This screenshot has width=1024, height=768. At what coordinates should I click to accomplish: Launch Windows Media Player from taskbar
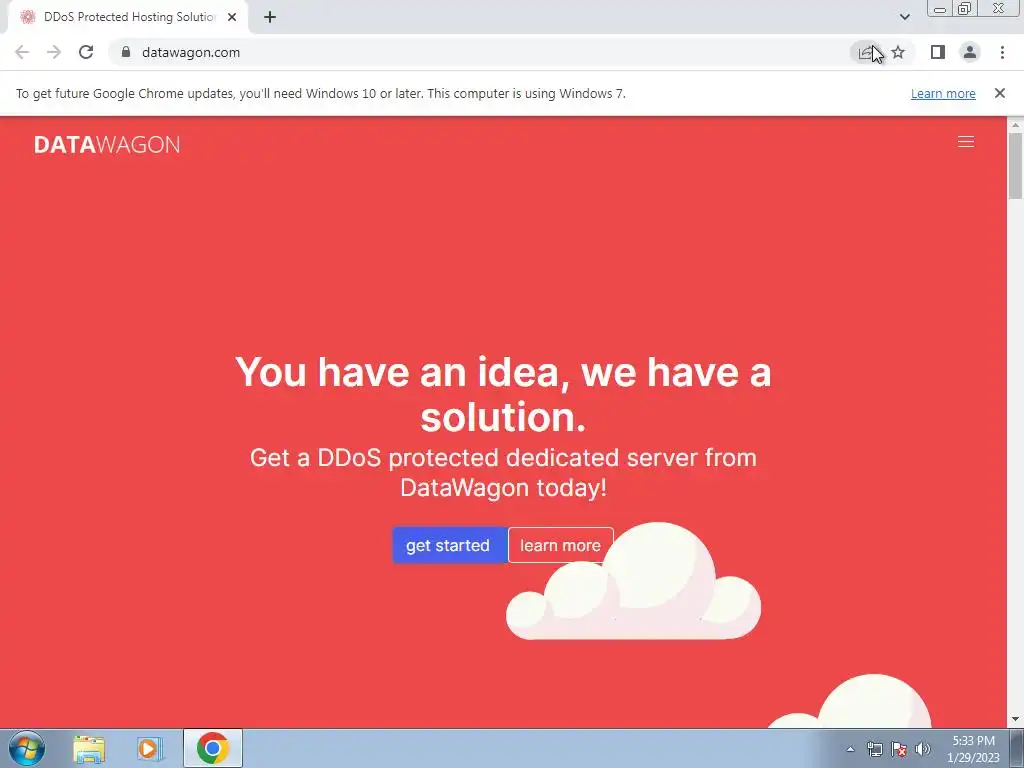pyautogui.click(x=150, y=748)
